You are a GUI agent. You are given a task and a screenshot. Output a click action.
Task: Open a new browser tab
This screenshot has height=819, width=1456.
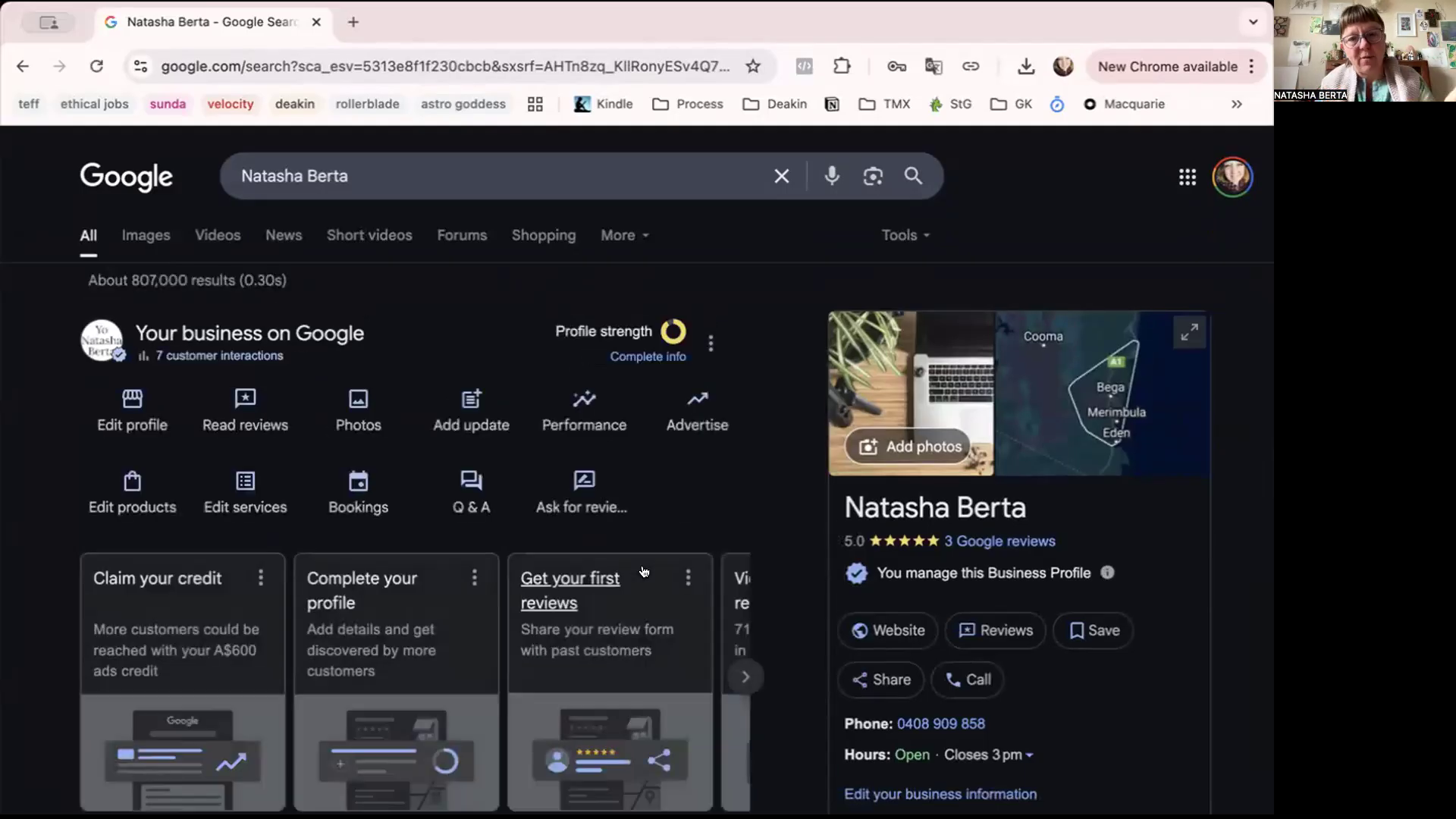point(353,22)
